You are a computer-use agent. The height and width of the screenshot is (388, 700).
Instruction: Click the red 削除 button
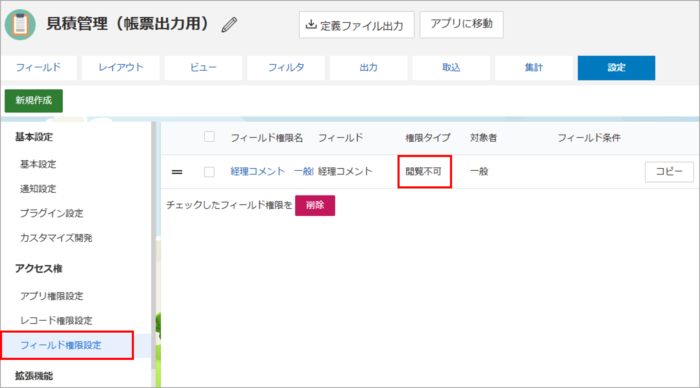315,205
